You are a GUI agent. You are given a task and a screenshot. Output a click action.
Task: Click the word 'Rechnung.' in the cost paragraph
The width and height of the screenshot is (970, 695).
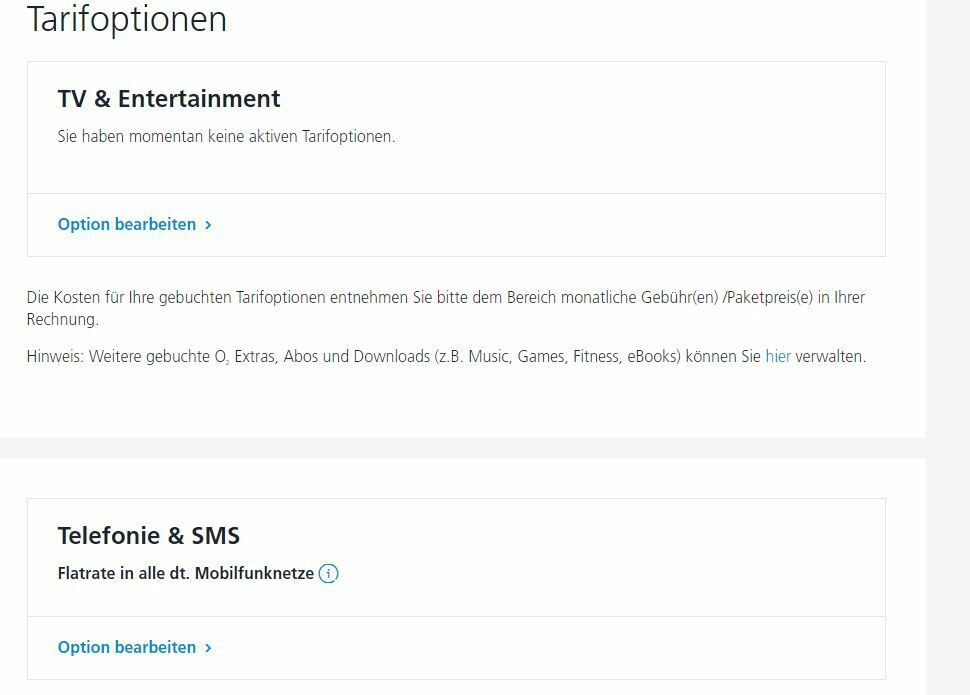pos(62,319)
